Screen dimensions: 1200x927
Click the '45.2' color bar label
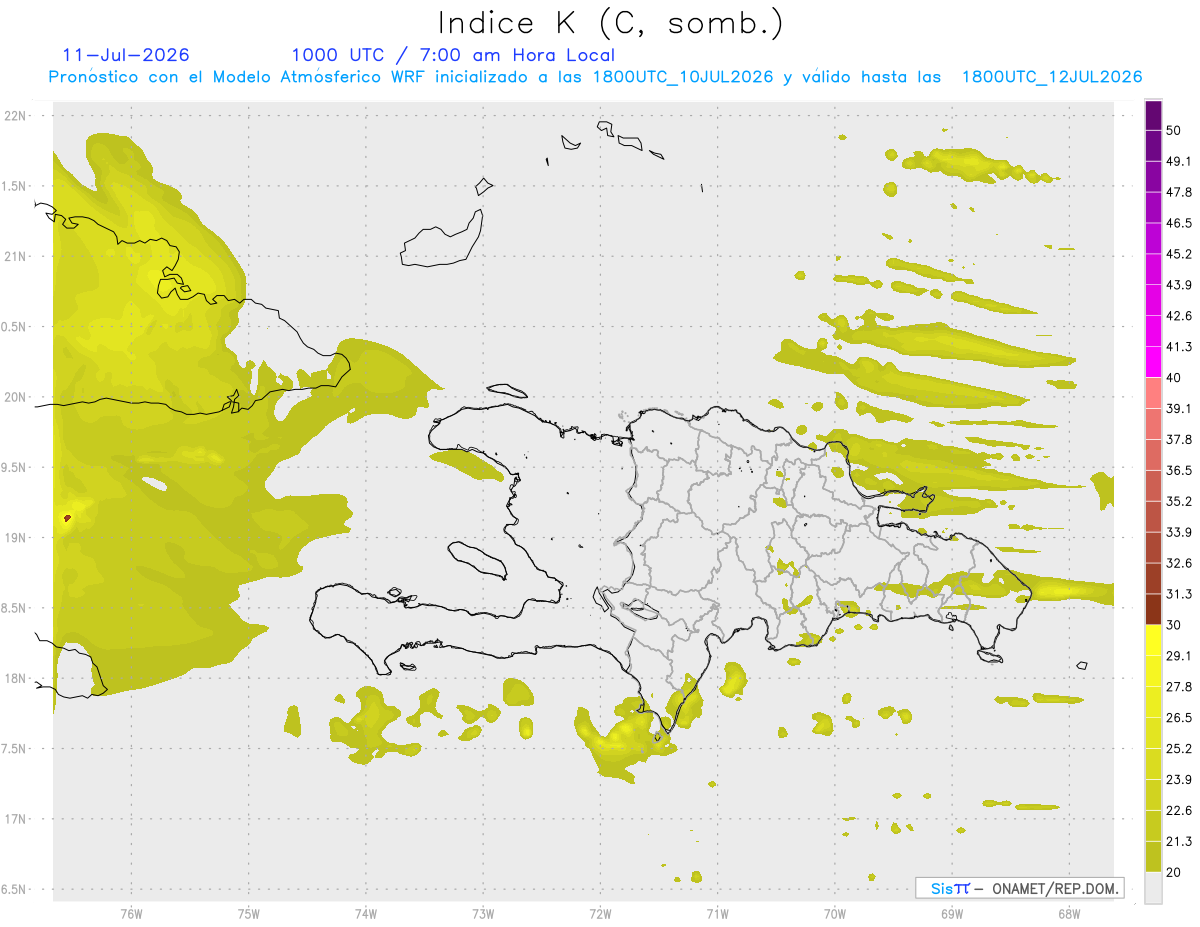click(x=1179, y=254)
